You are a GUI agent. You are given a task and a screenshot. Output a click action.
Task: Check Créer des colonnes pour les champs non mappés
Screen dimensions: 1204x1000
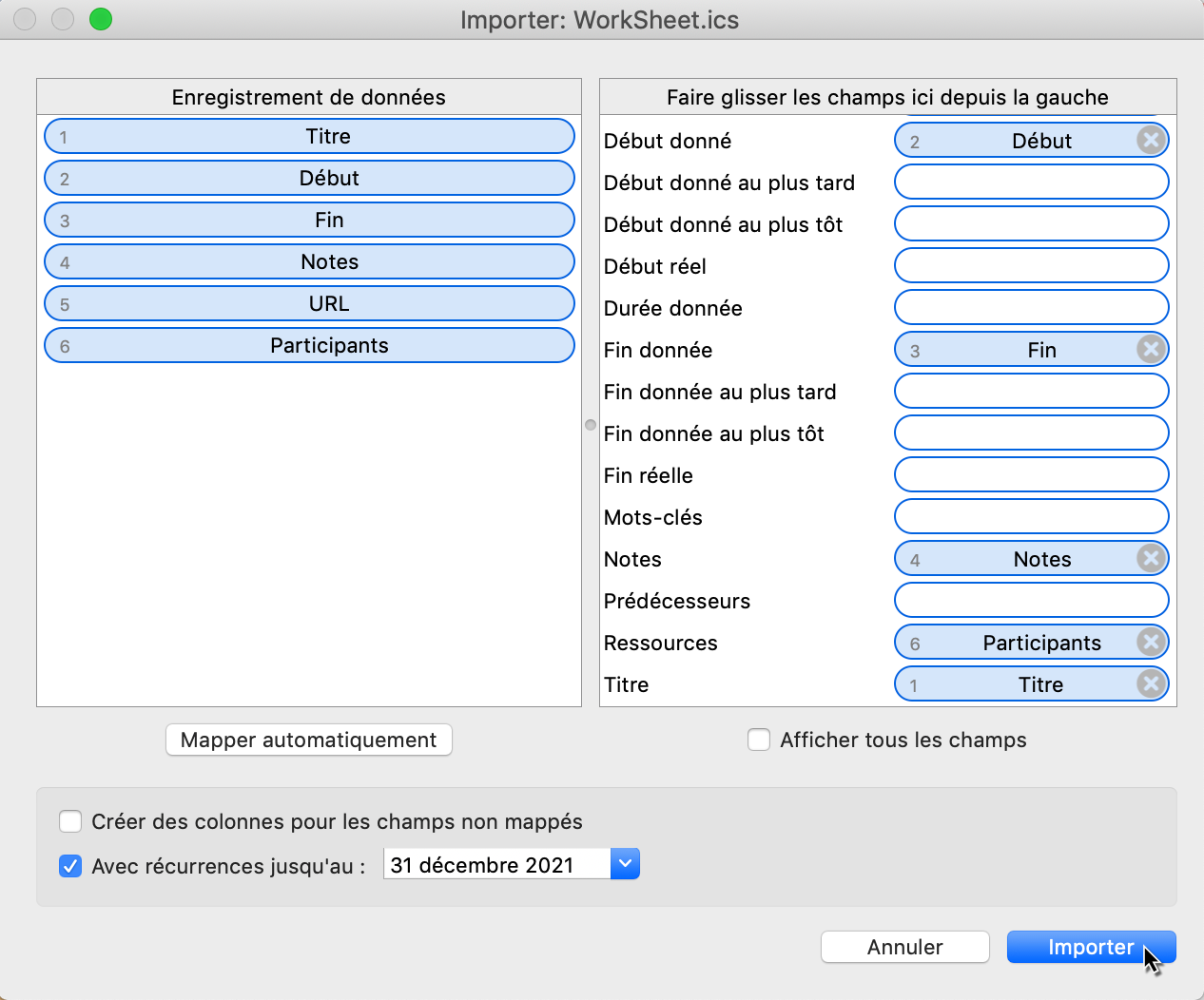pyautogui.click(x=70, y=821)
